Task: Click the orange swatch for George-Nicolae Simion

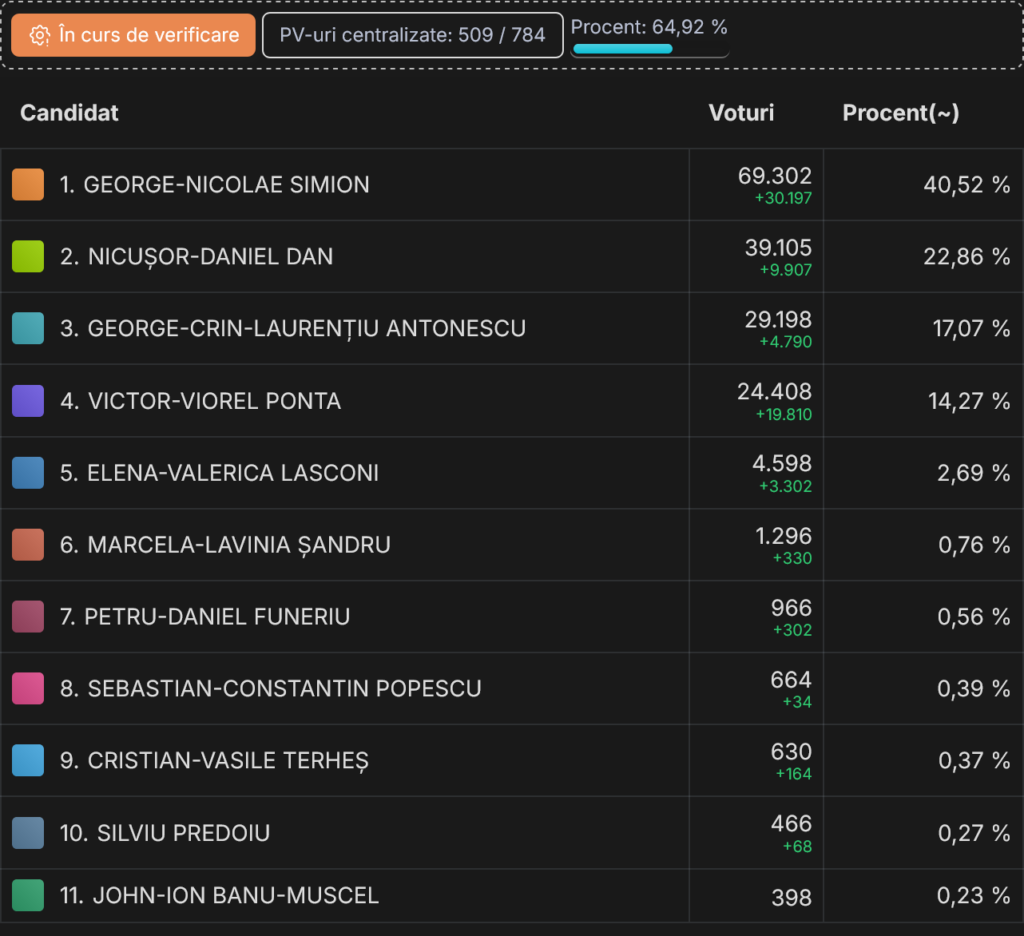Action: [x=28, y=184]
